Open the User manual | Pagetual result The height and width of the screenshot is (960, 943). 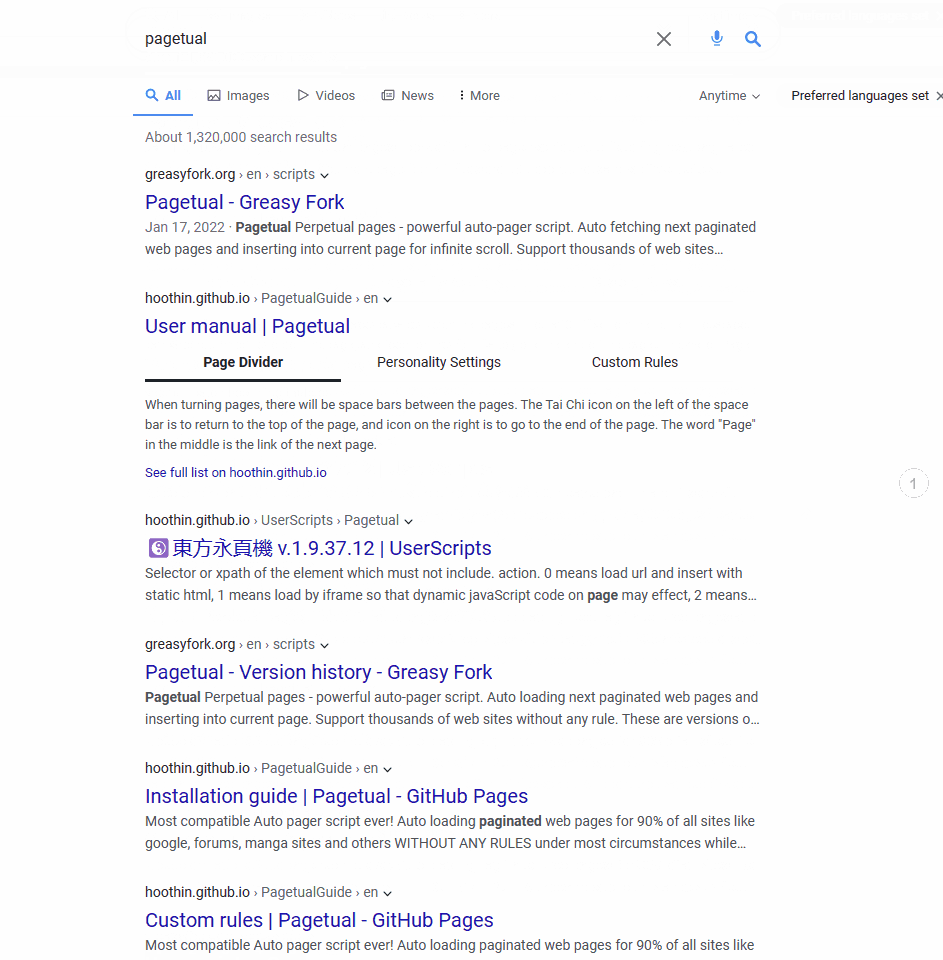pyautogui.click(x=247, y=326)
